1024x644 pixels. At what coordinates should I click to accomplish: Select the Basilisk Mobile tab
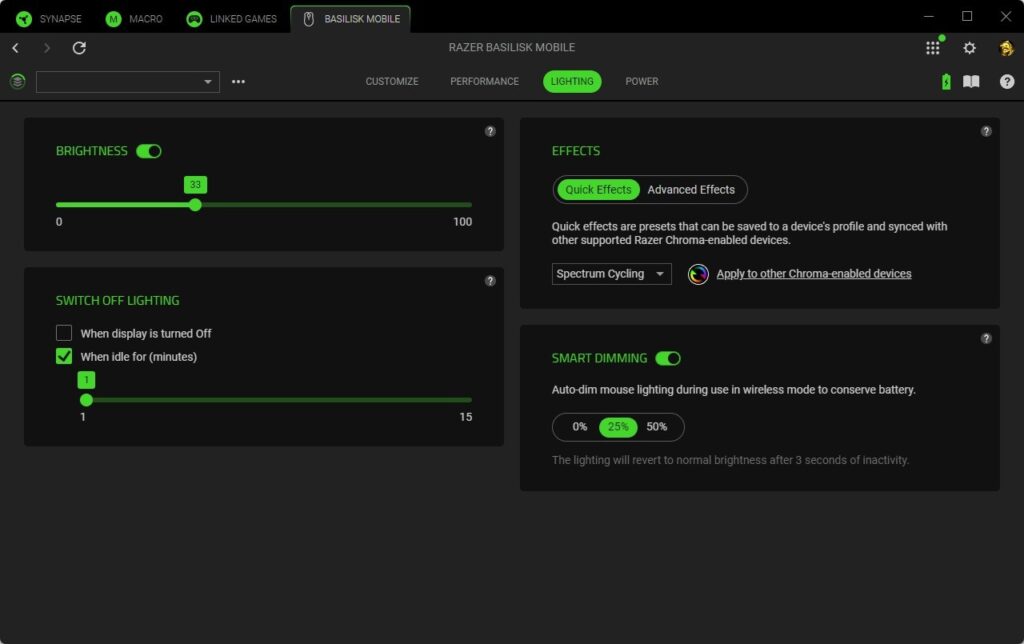coord(351,19)
